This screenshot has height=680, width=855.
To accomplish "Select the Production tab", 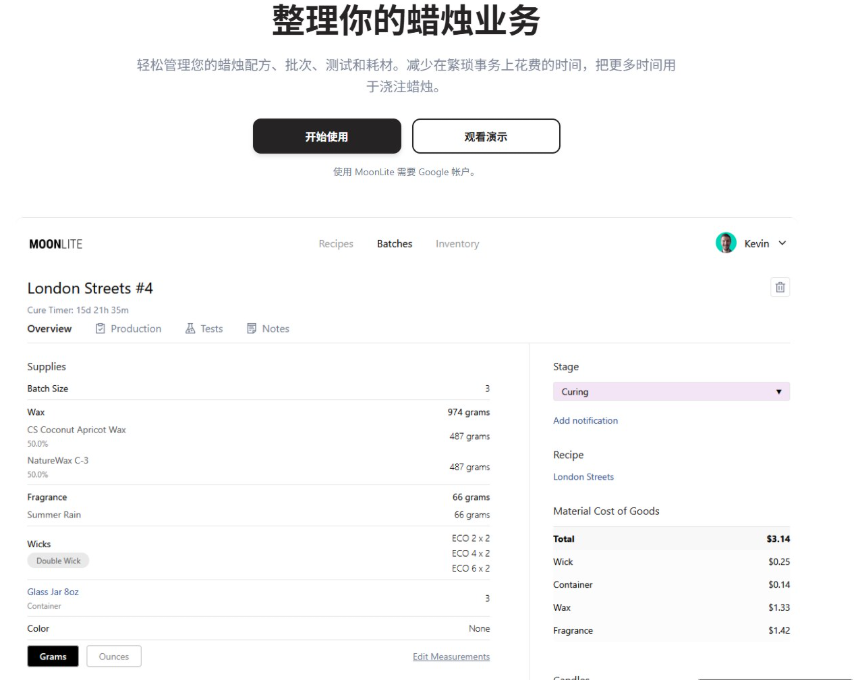I will 129,328.
